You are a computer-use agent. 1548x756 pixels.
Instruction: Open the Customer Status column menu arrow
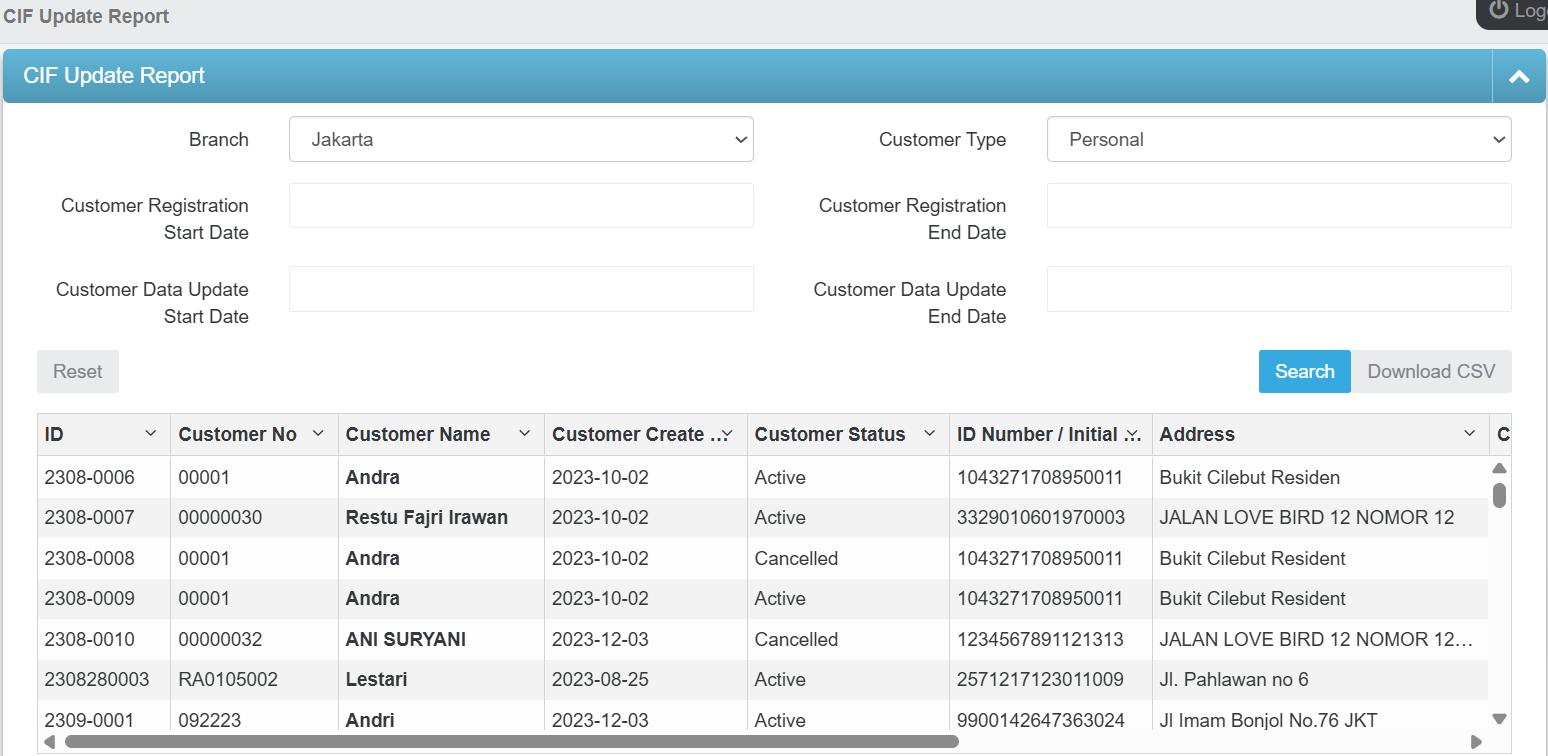click(x=929, y=434)
